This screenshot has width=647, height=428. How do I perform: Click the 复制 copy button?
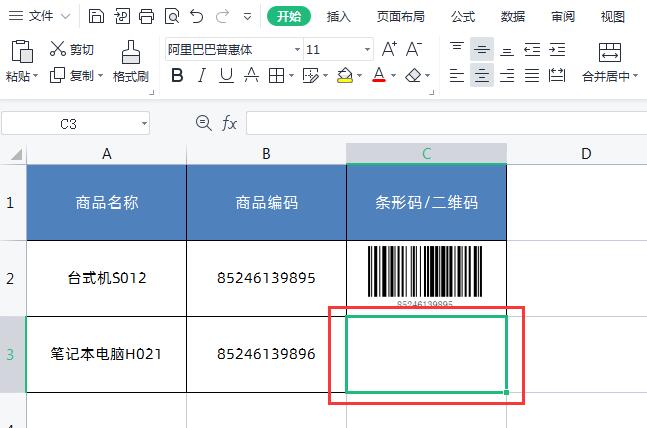pos(71,76)
